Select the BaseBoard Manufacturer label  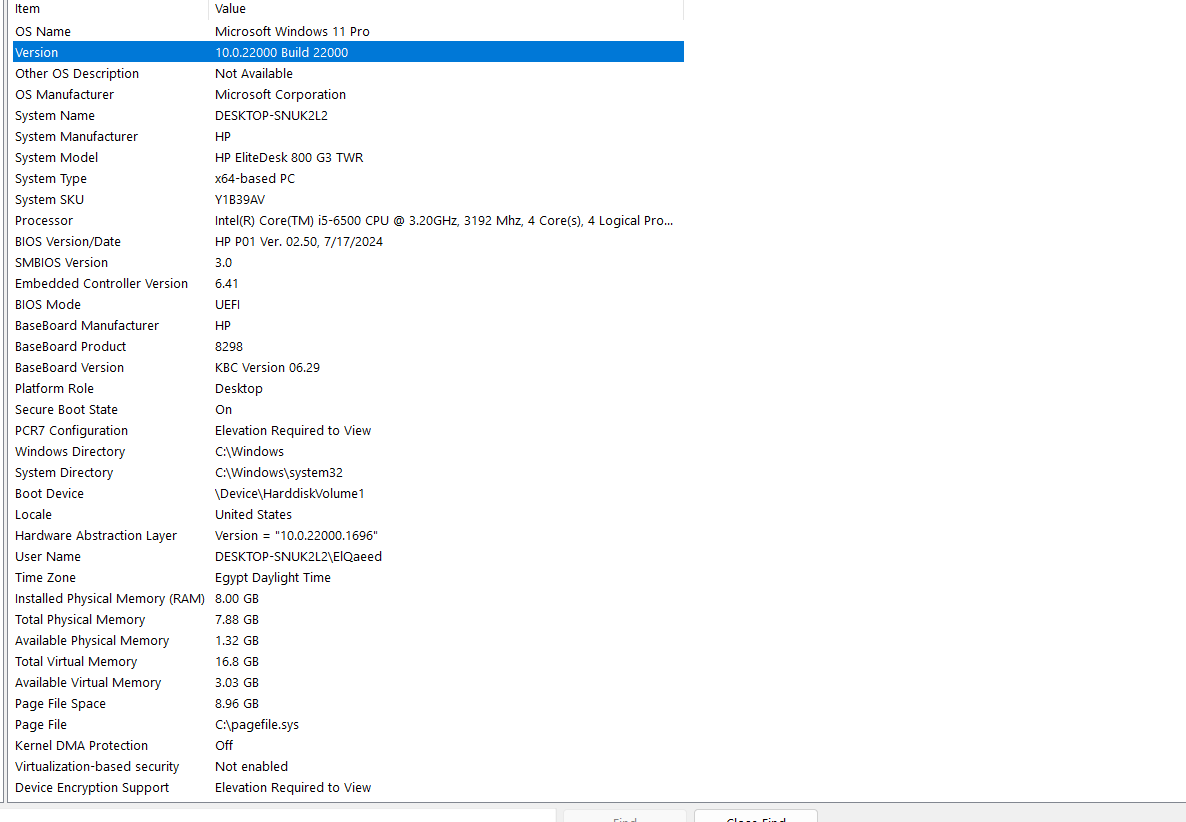(x=87, y=327)
